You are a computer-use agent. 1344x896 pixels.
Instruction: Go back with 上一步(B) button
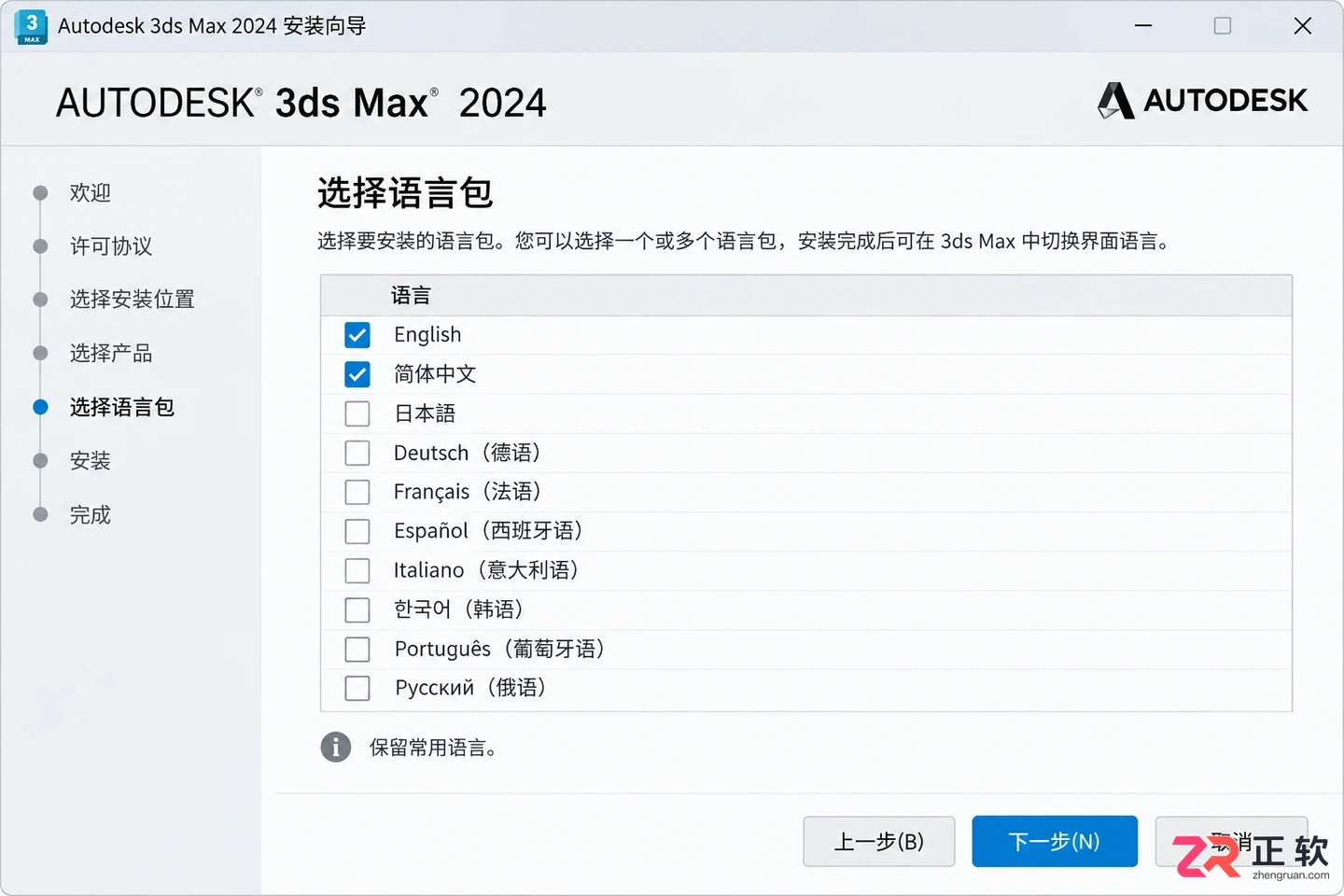tap(879, 841)
